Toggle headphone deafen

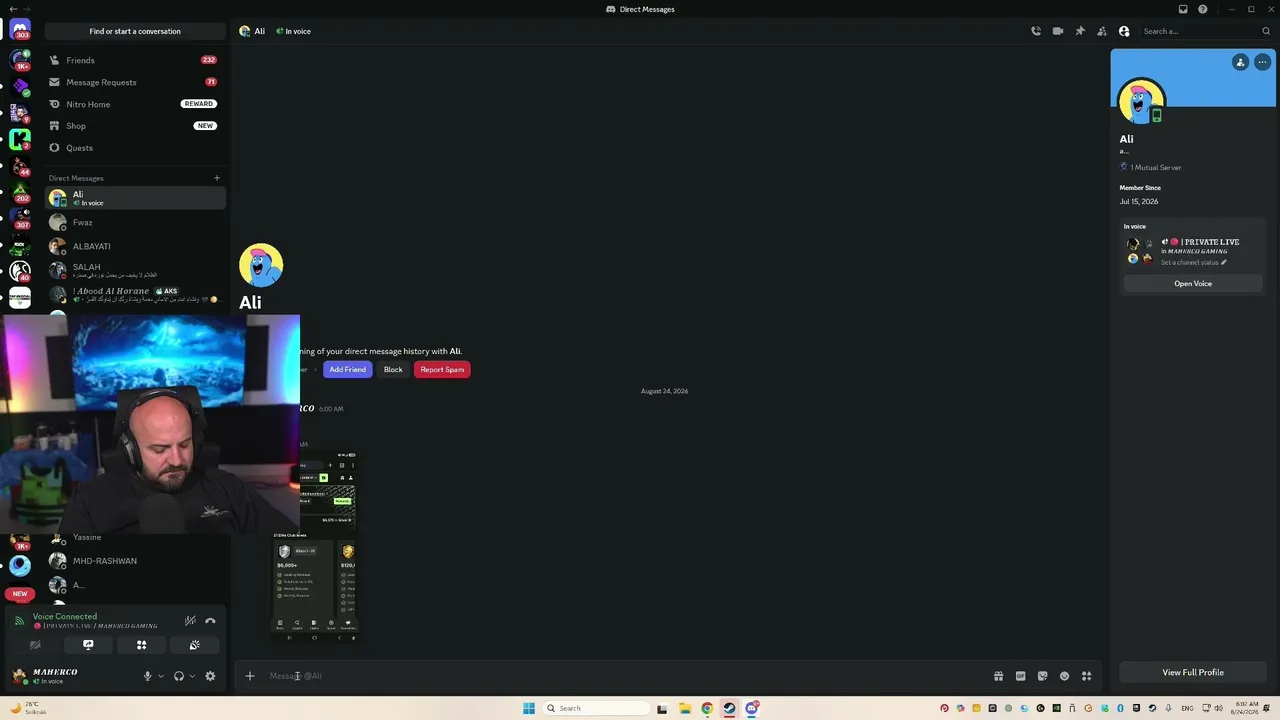(x=179, y=676)
